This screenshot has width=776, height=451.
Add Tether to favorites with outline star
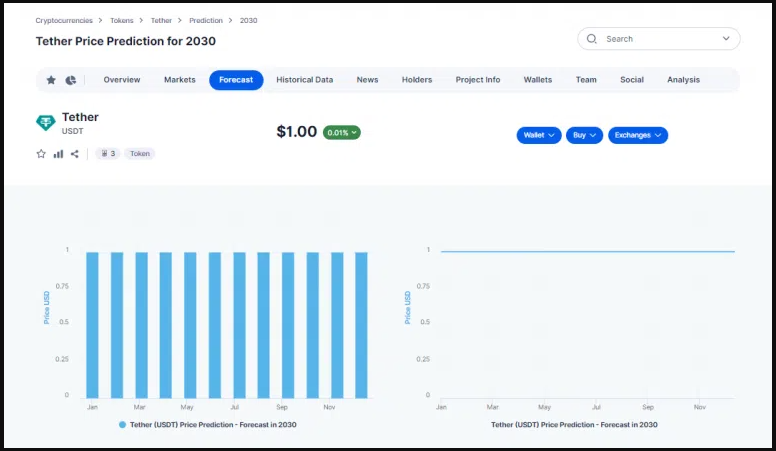[x=41, y=153]
